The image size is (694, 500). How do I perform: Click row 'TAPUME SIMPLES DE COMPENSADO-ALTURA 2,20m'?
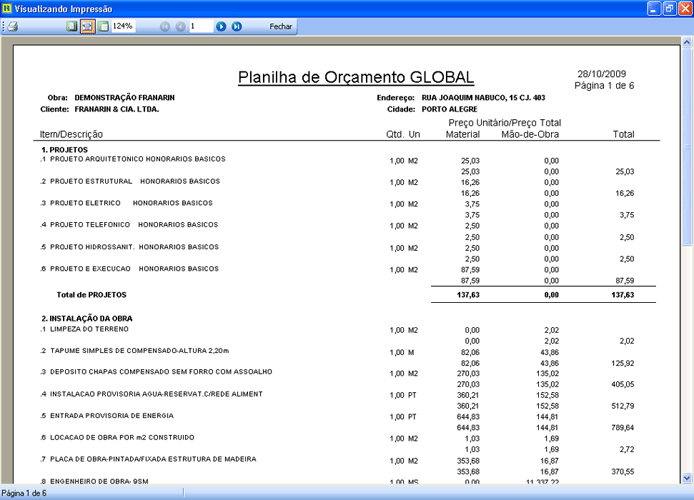[139, 351]
